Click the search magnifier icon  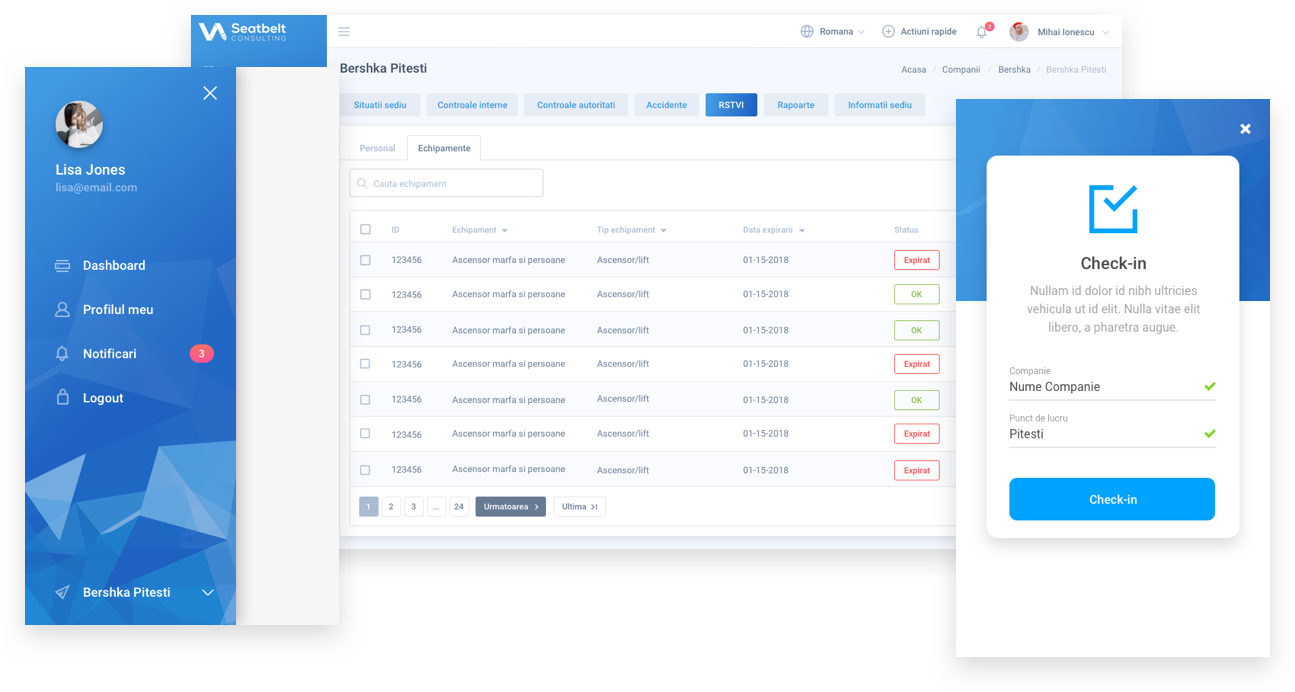362,184
